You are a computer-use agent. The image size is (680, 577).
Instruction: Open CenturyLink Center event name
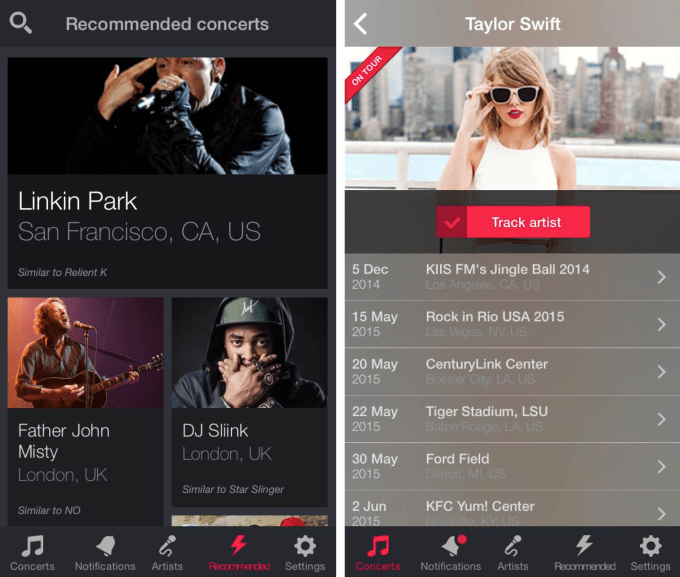(487, 364)
